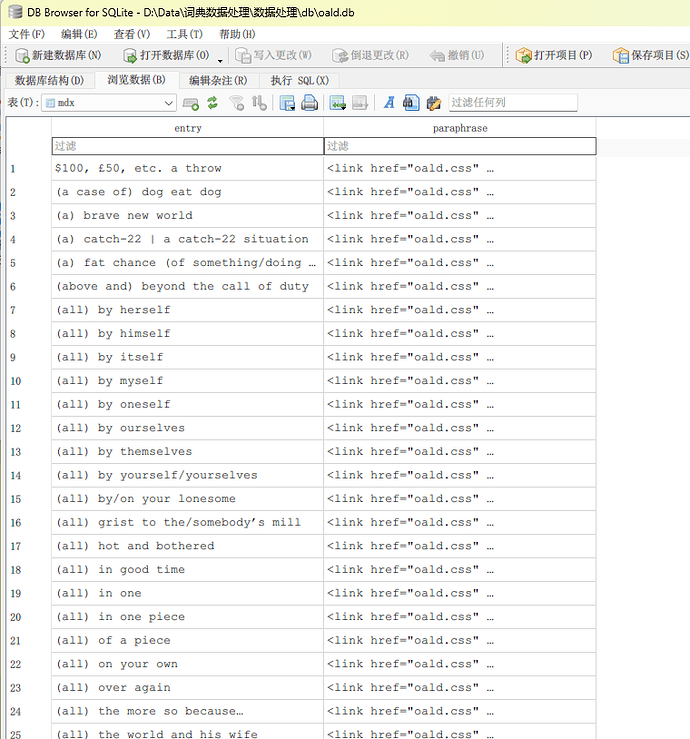Click the Open Project (打开项目) button
The image size is (690, 739).
[x=554, y=55]
